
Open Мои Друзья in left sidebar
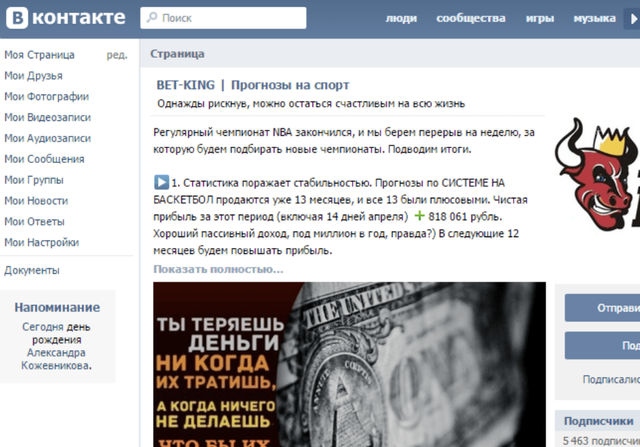coord(33,76)
